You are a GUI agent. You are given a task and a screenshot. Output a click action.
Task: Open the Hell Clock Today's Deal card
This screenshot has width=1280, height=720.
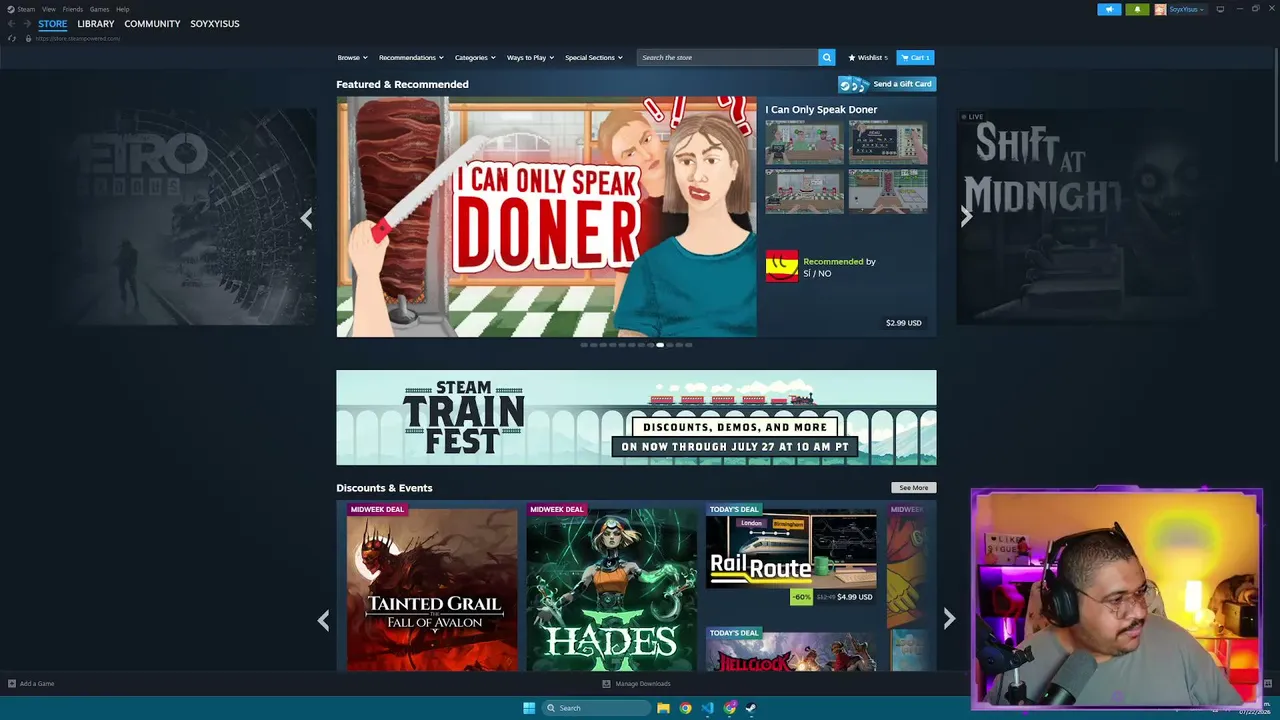pyautogui.click(x=791, y=650)
